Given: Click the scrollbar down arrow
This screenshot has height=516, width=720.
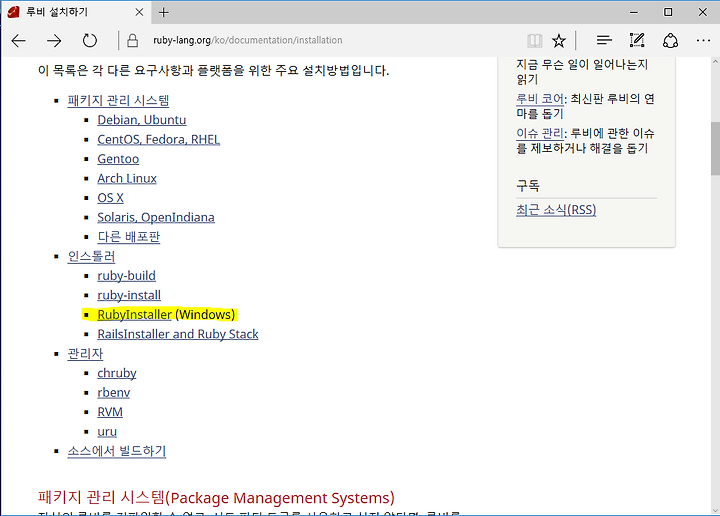Looking at the screenshot, I should point(715,510).
